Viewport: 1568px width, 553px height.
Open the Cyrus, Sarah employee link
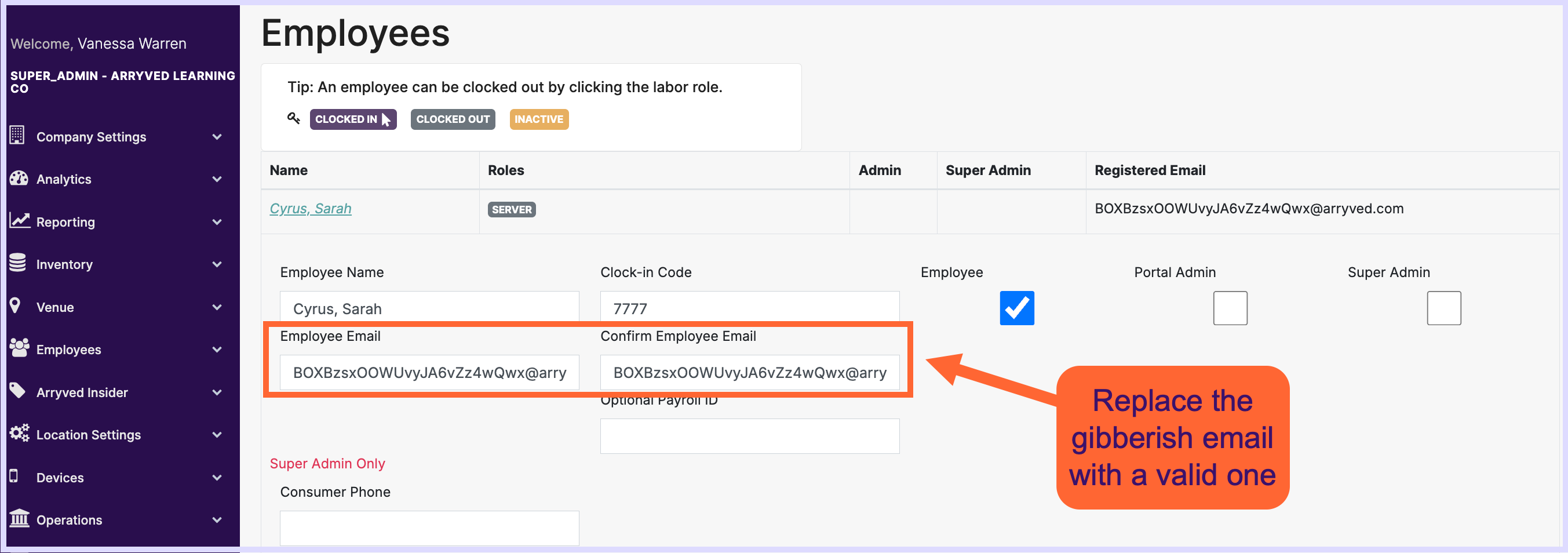pos(311,208)
